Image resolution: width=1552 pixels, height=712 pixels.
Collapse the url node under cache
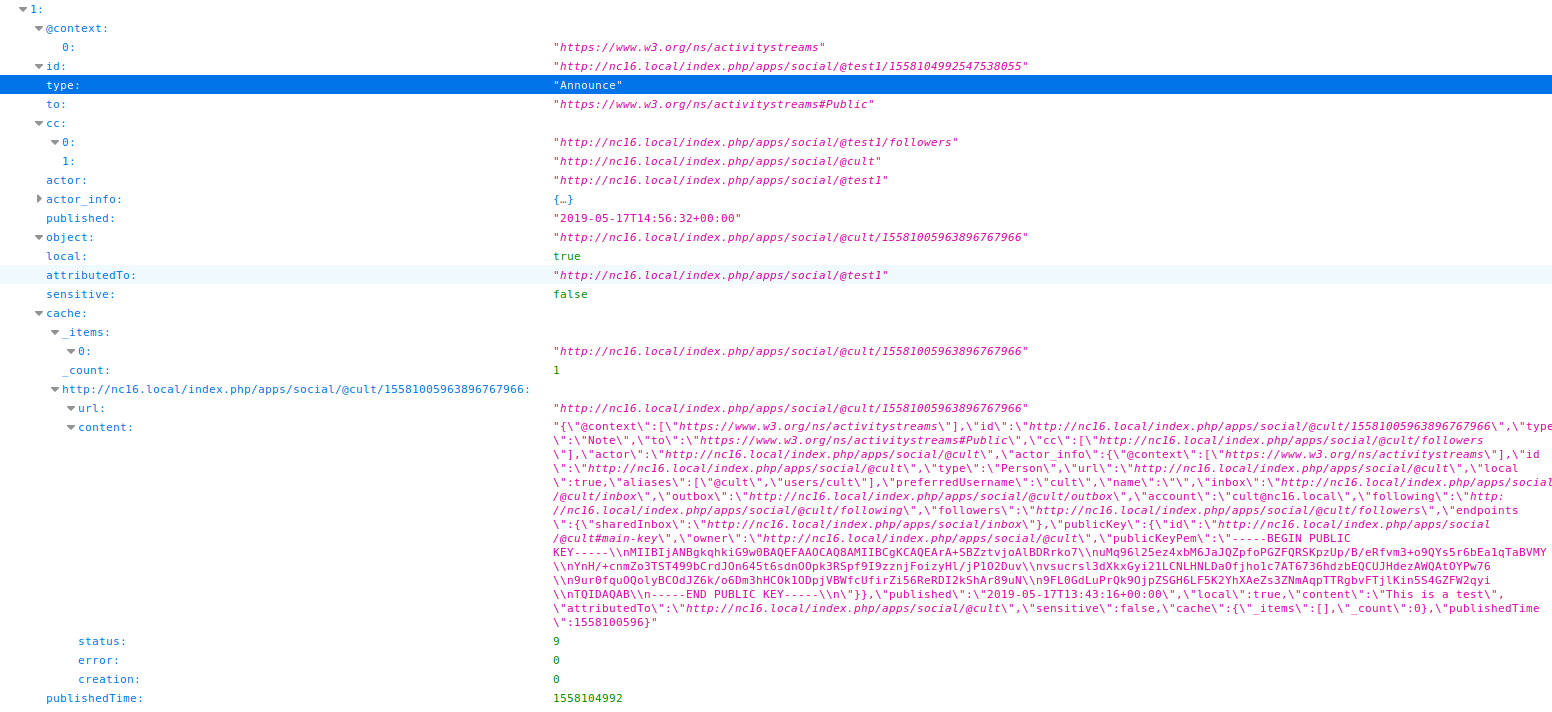click(x=71, y=408)
